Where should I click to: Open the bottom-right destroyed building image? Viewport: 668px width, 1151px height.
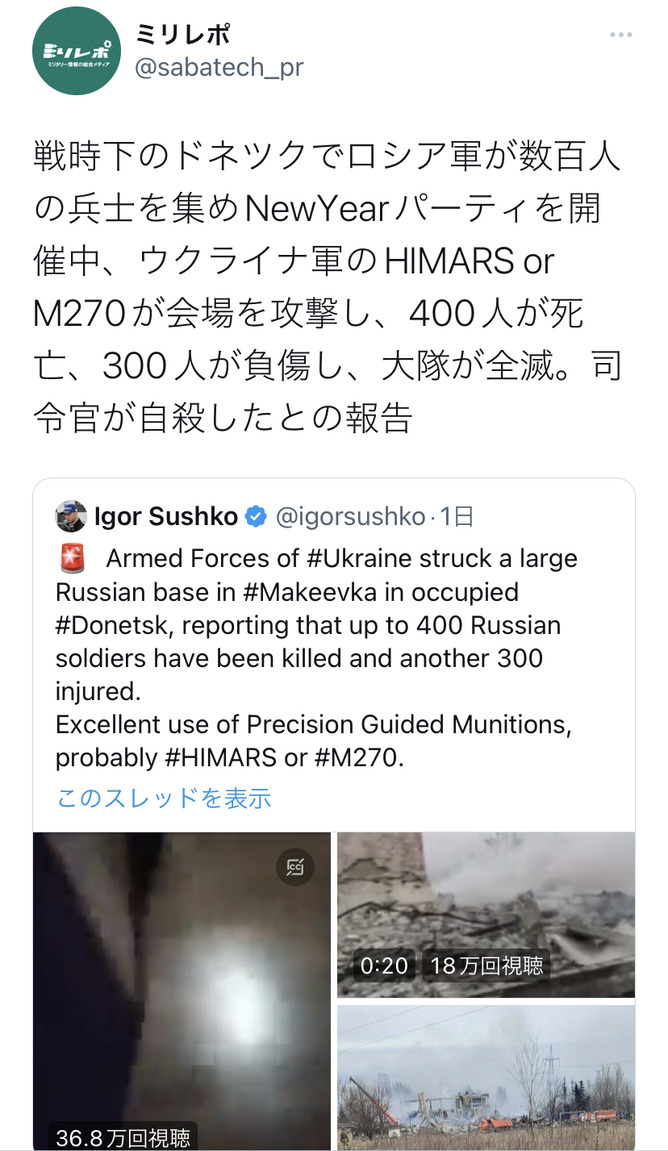485,1078
